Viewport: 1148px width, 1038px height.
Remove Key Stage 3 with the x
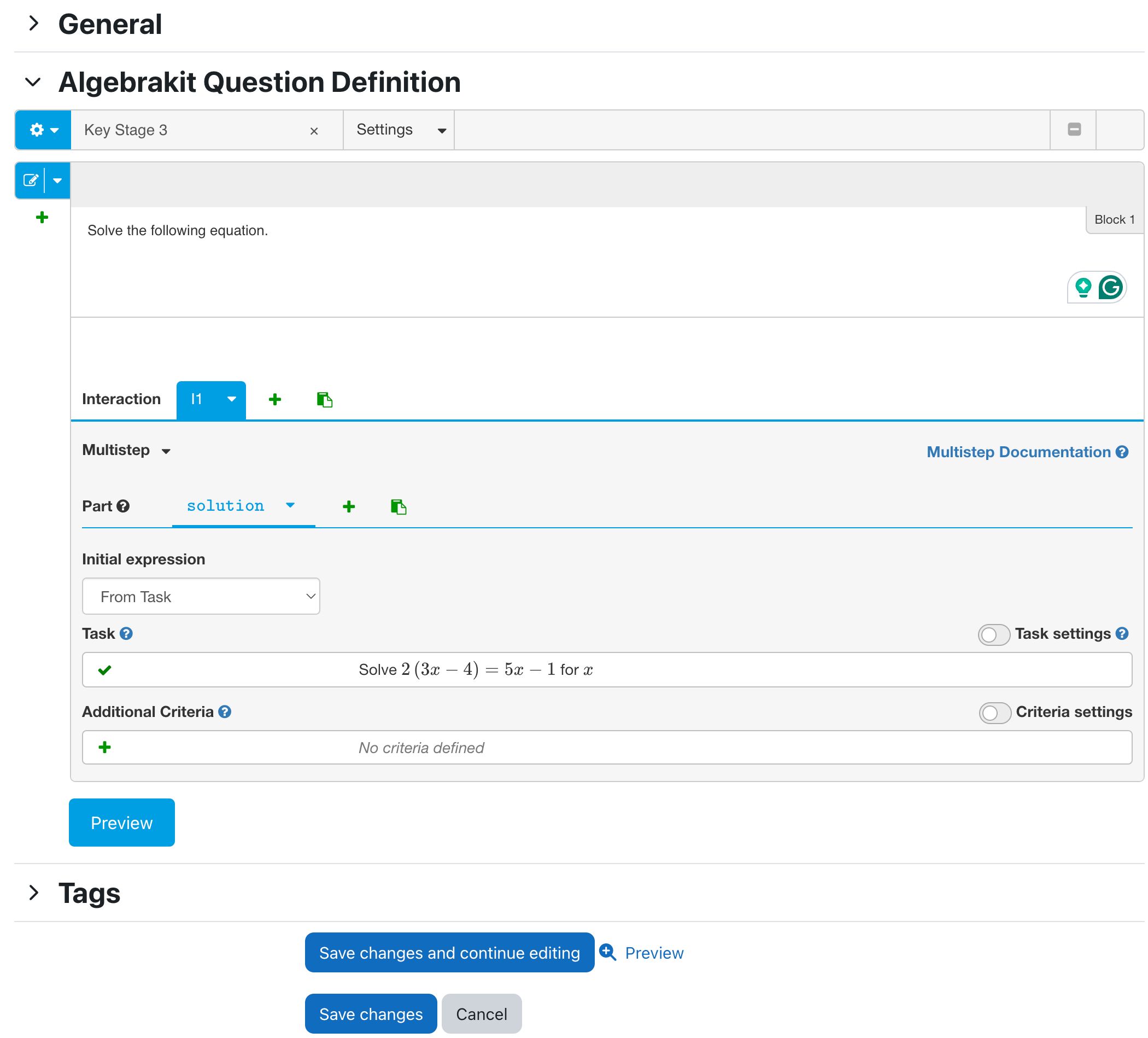click(315, 131)
